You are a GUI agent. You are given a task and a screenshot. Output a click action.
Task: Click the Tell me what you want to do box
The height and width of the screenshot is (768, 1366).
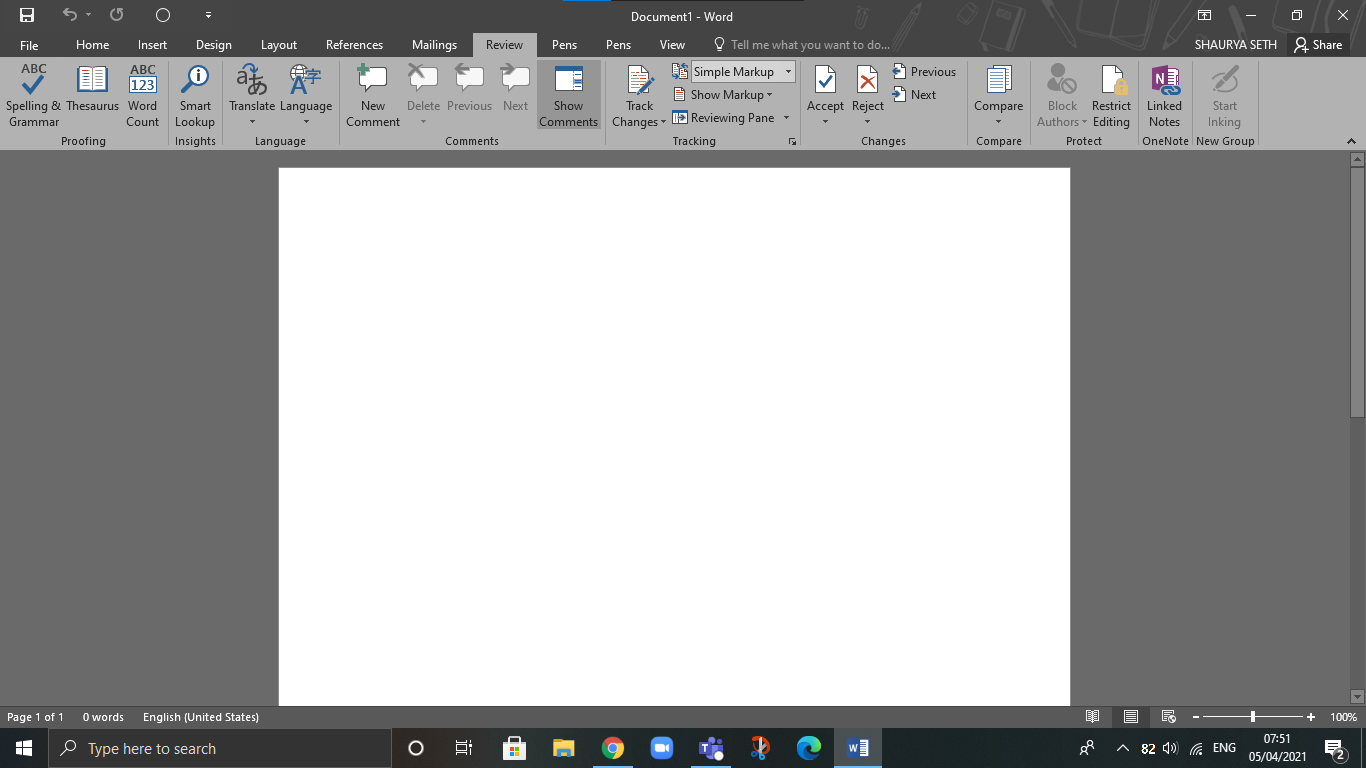[801, 45]
